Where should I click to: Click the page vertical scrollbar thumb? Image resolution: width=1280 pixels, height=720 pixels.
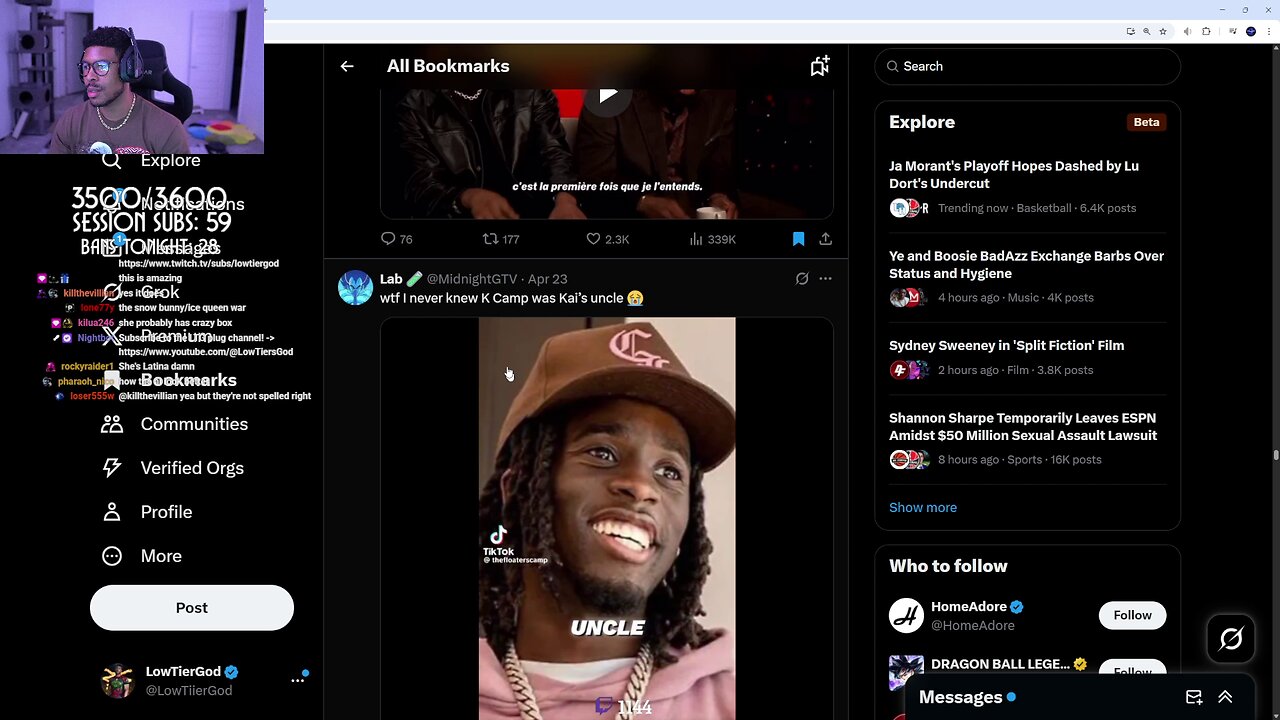point(1275,455)
